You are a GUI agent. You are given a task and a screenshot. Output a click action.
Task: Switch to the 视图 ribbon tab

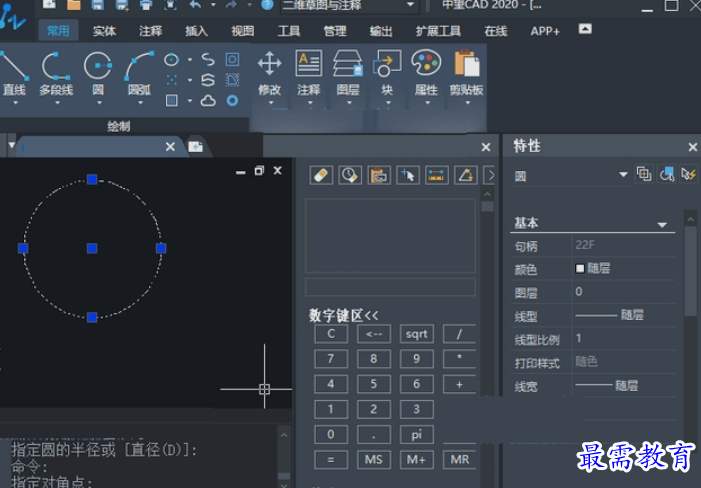pyautogui.click(x=243, y=31)
